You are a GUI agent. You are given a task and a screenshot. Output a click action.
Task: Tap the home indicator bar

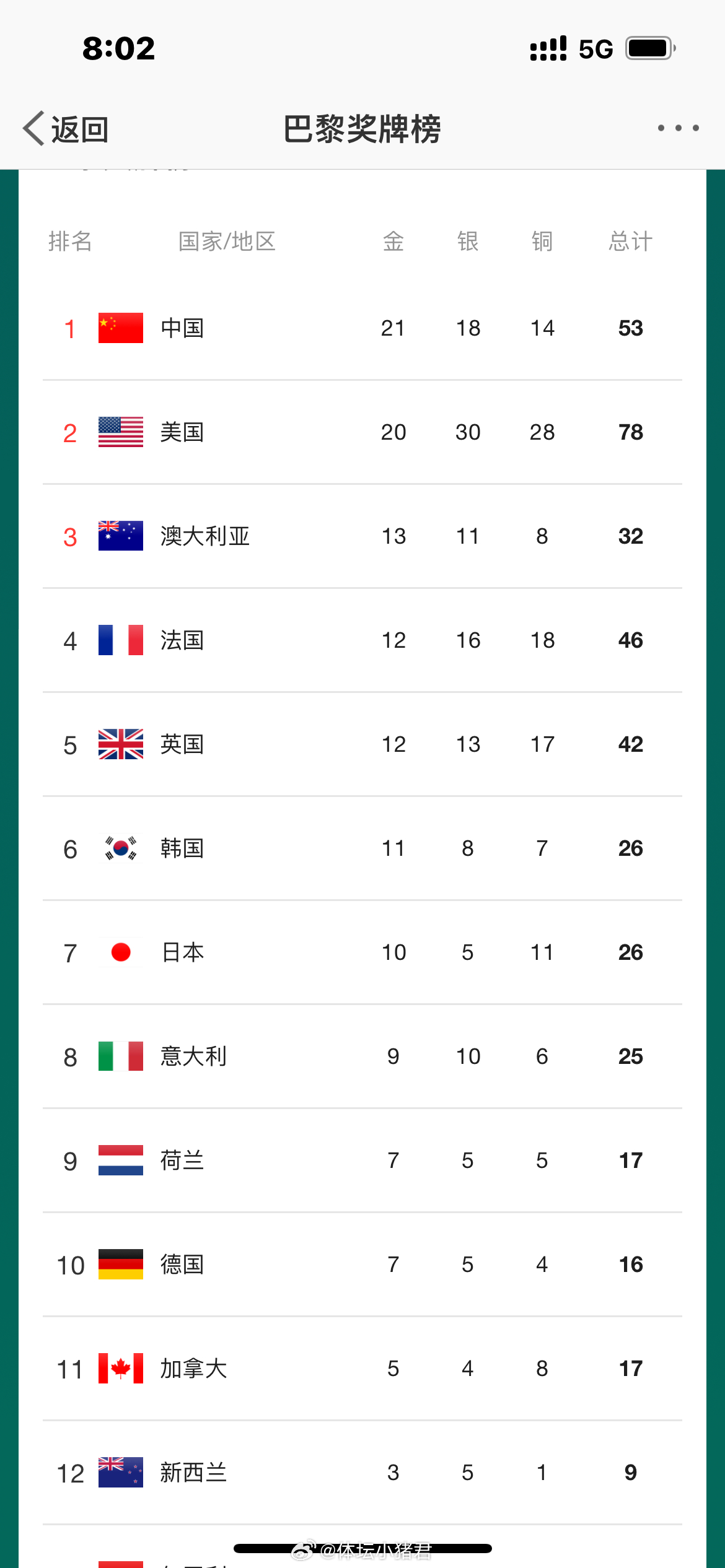(362, 1549)
